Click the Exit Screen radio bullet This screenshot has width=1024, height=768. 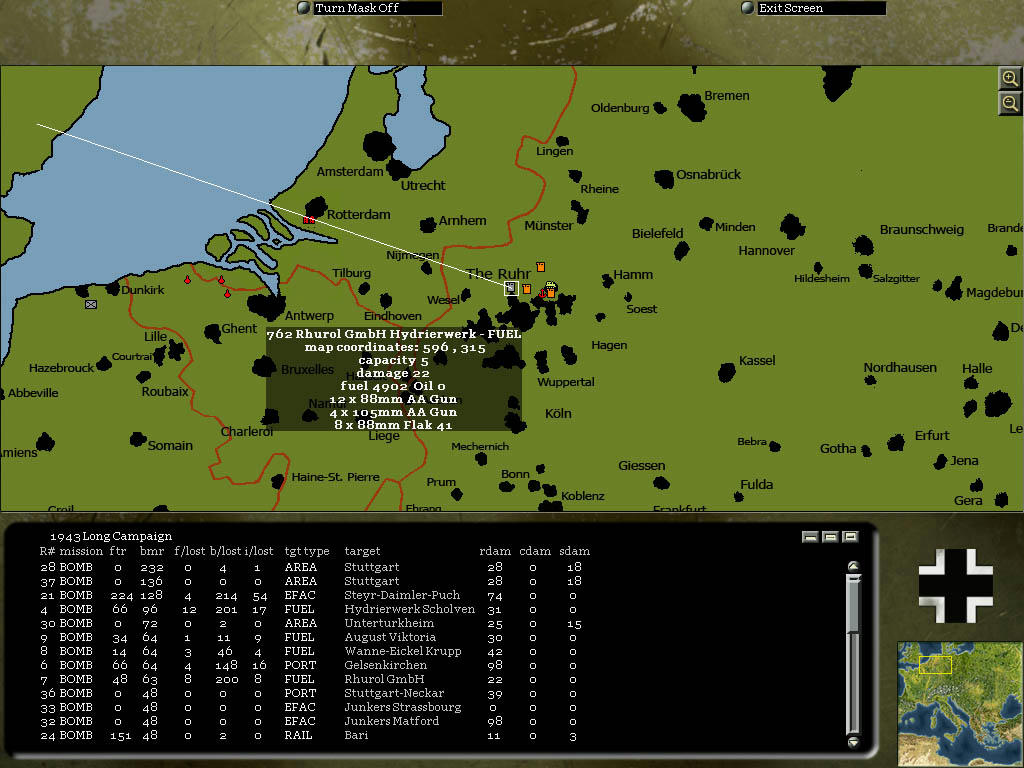click(x=748, y=8)
